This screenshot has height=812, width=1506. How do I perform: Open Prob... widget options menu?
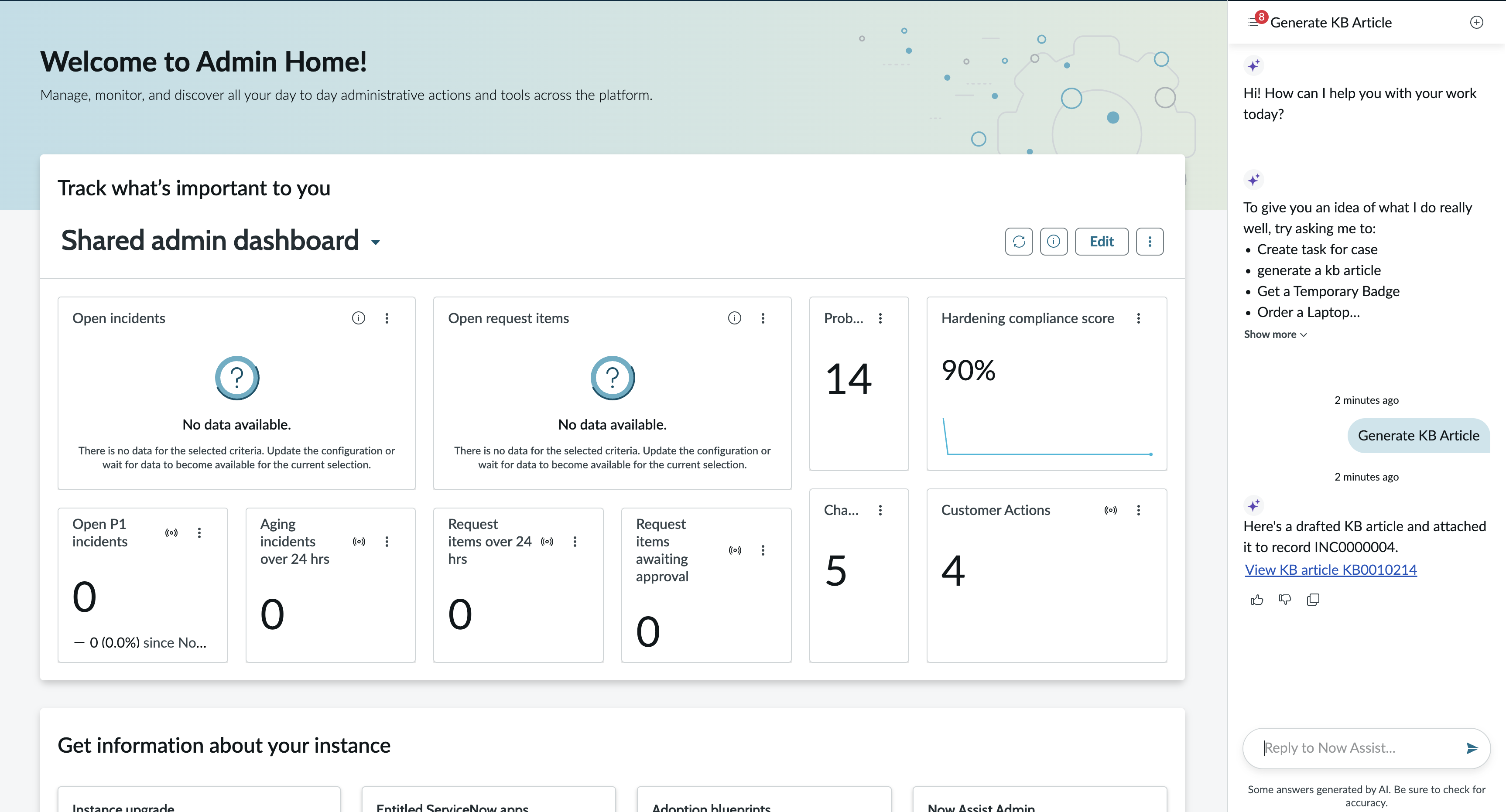tap(880, 318)
